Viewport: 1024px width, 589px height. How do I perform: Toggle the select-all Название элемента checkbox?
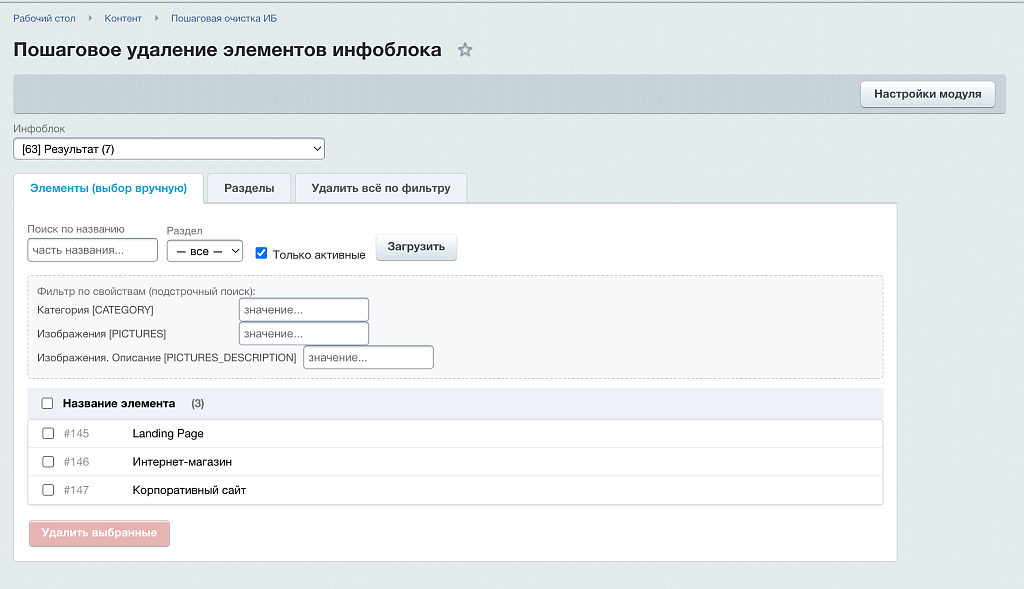coord(47,404)
